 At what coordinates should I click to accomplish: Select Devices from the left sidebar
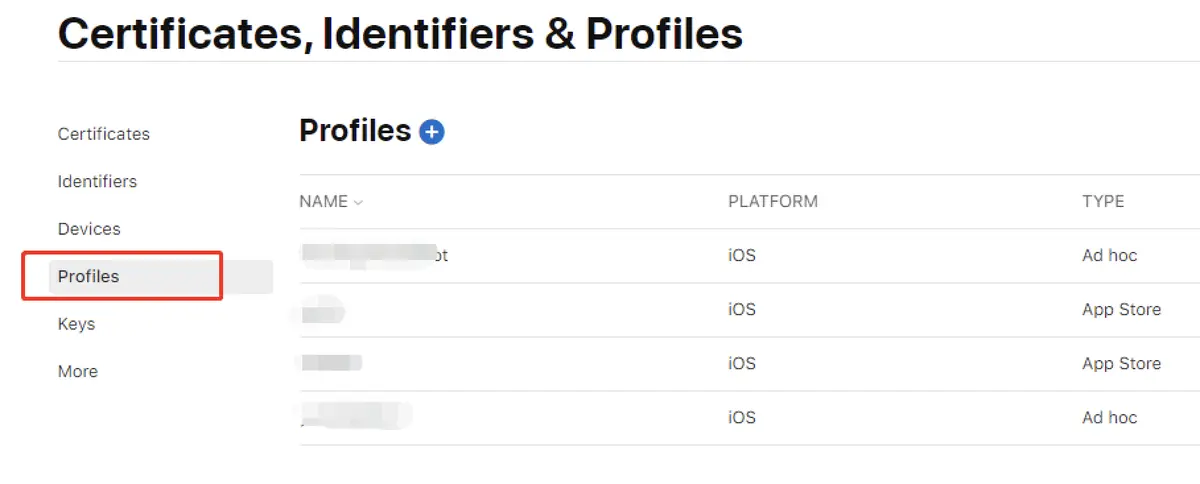point(89,229)
